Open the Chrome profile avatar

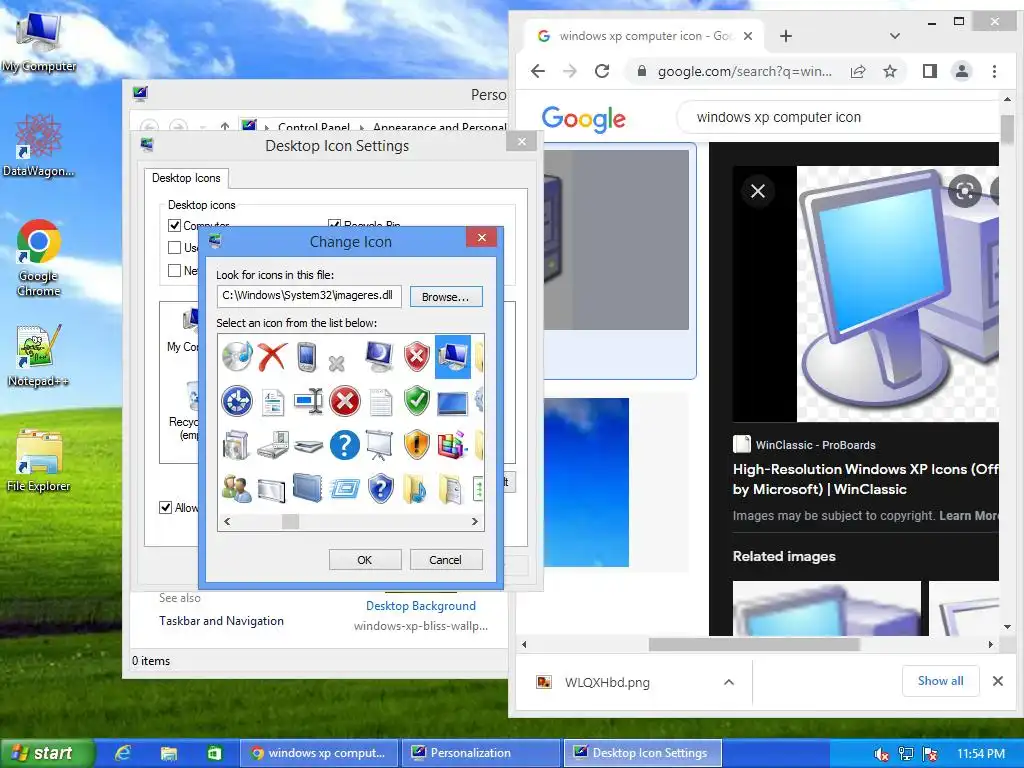pos(962,71)
